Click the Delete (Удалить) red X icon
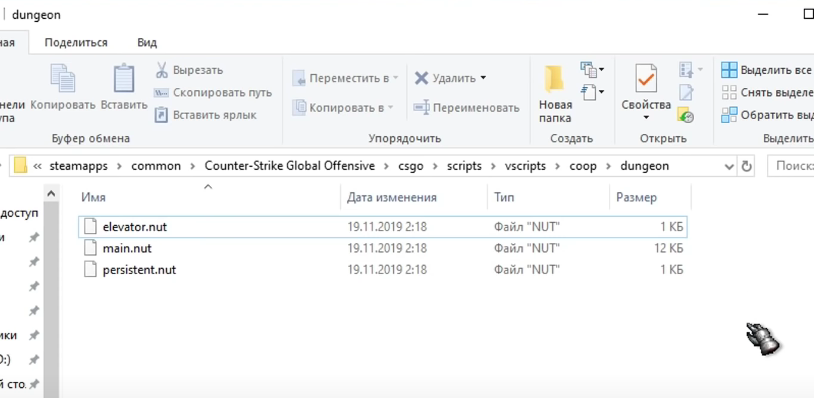This screenshot has height=398, width=814. tap(422, 78)
